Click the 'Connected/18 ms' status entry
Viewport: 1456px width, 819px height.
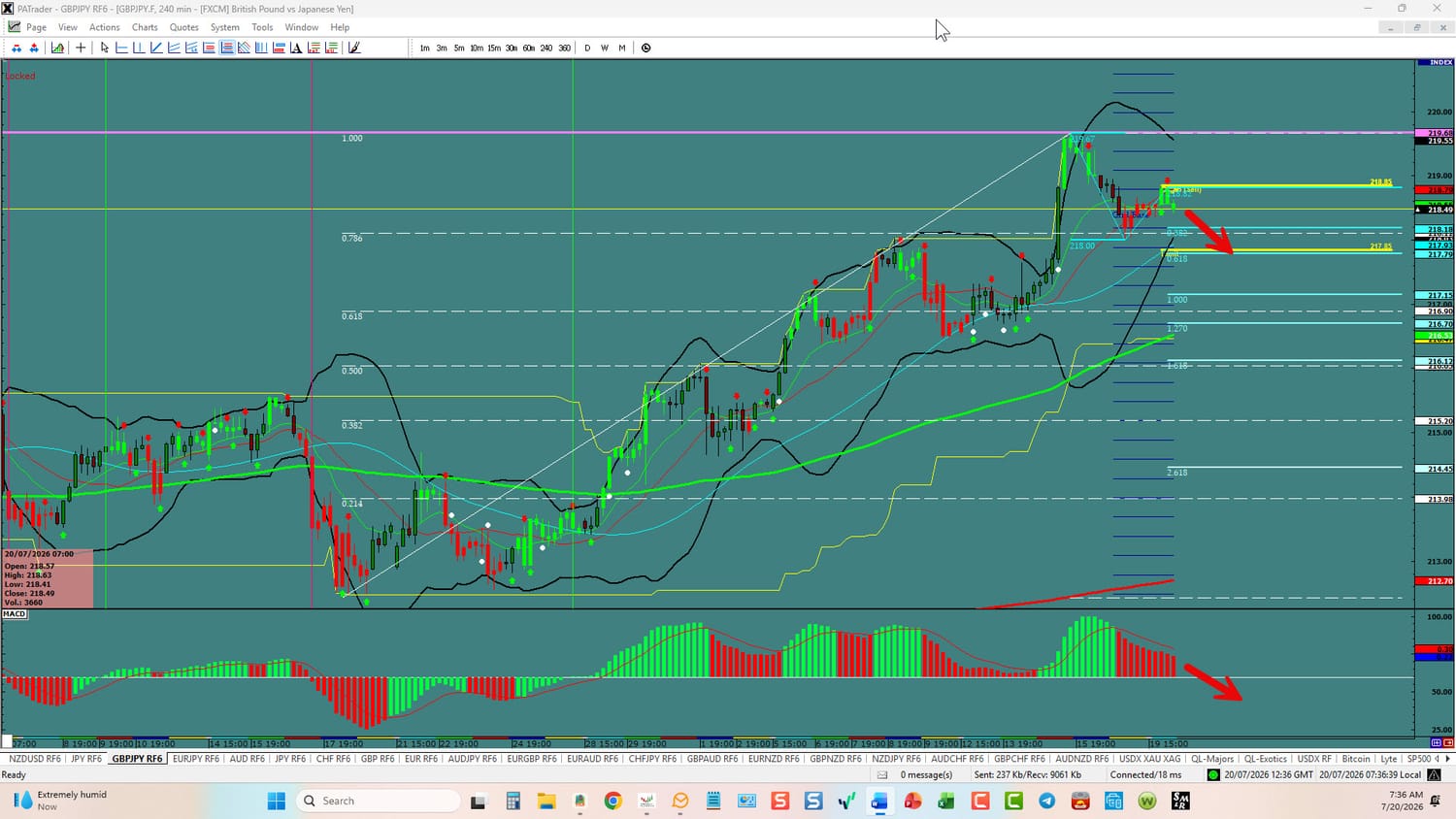click(x=1146, y=774)
